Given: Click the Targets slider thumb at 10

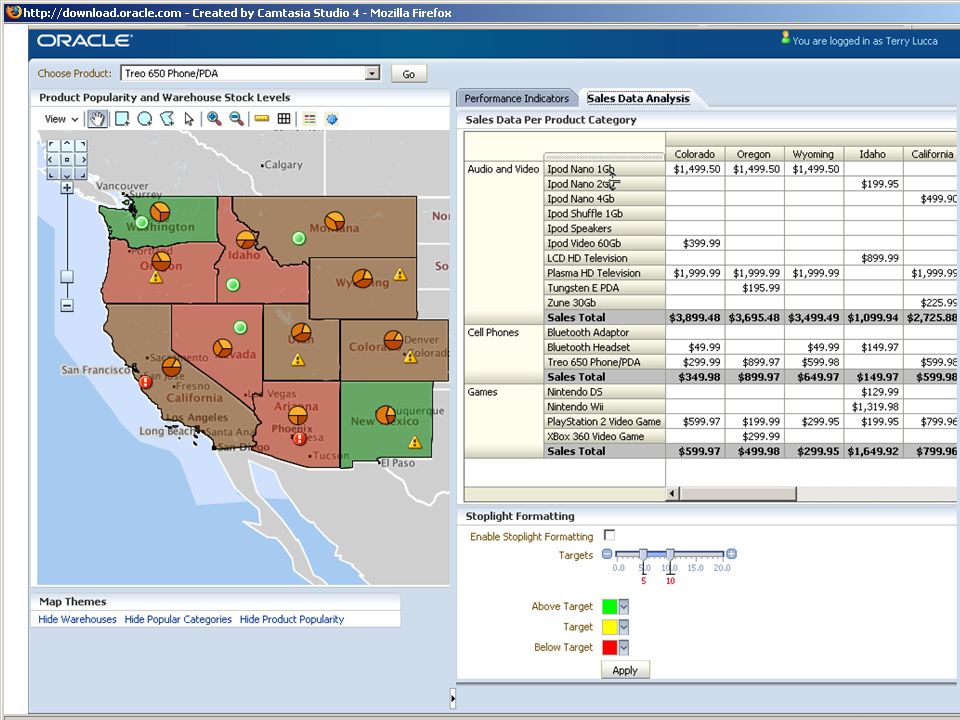Looking at the screenshot, I should [670, 555].
